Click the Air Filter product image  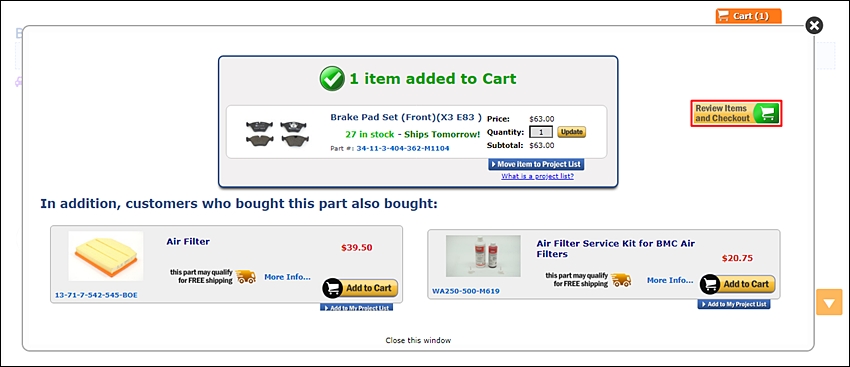tap(106, 256)
